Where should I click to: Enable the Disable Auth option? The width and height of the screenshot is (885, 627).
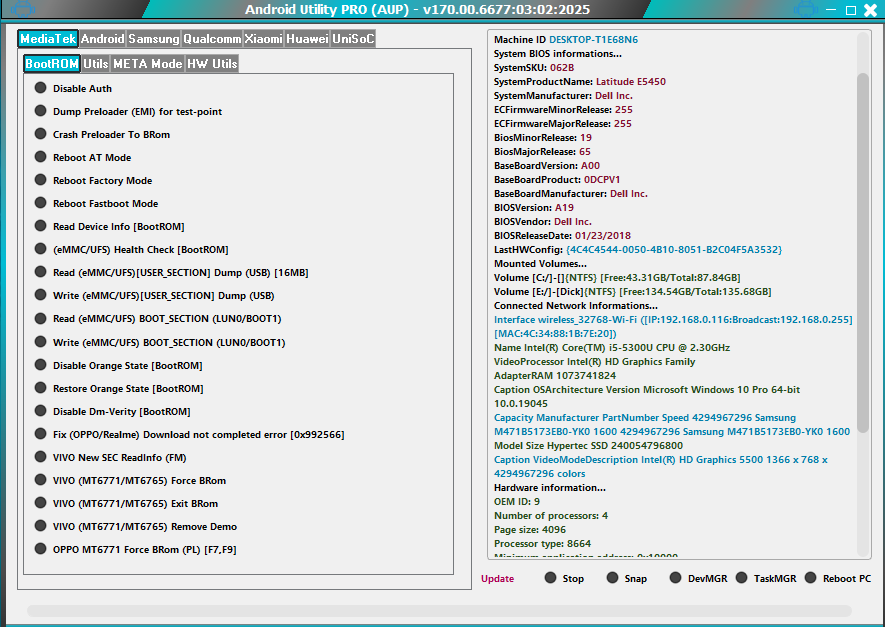point(40,88)
